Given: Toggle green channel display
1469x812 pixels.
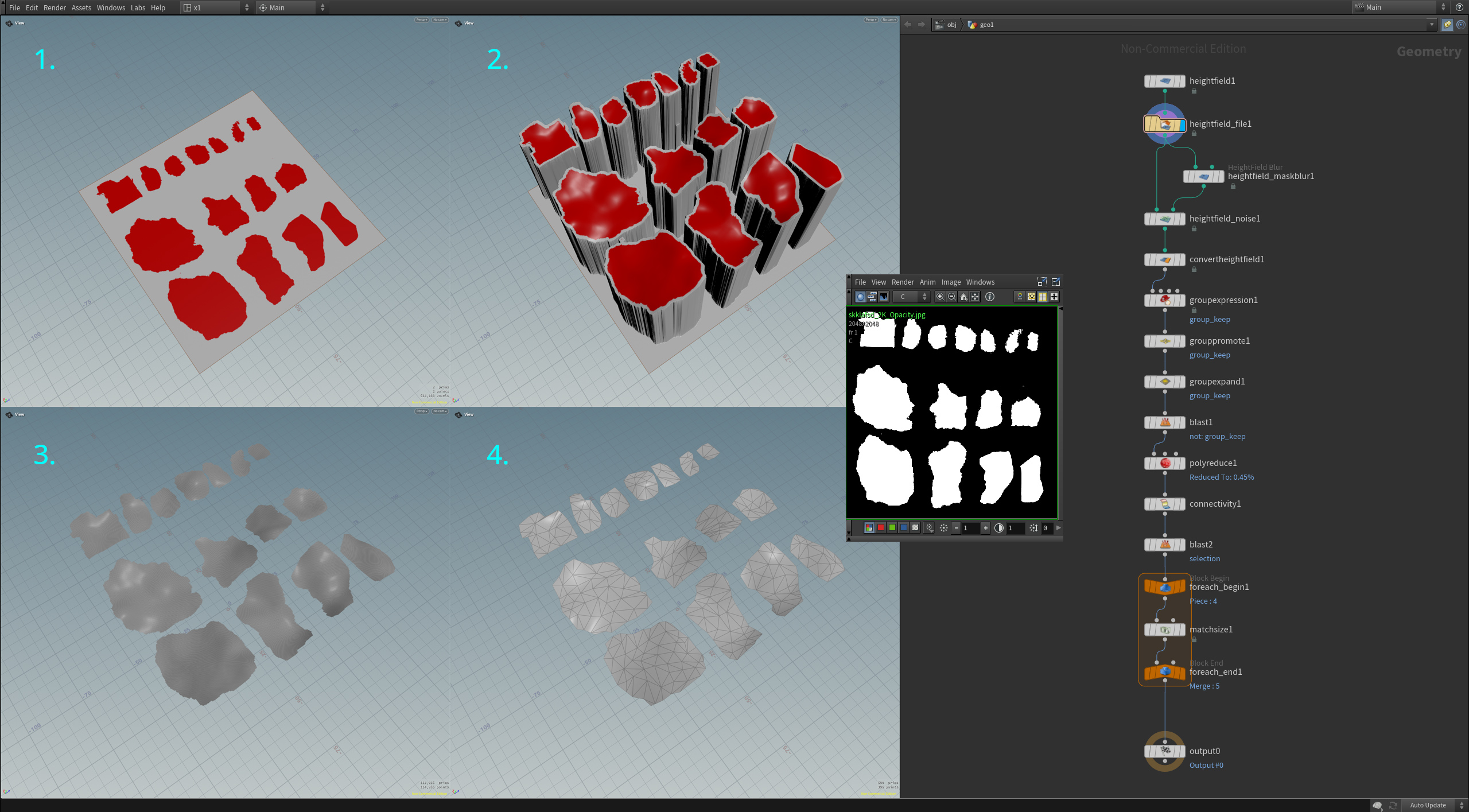Looking at the screenshot, I should [892, 528].
